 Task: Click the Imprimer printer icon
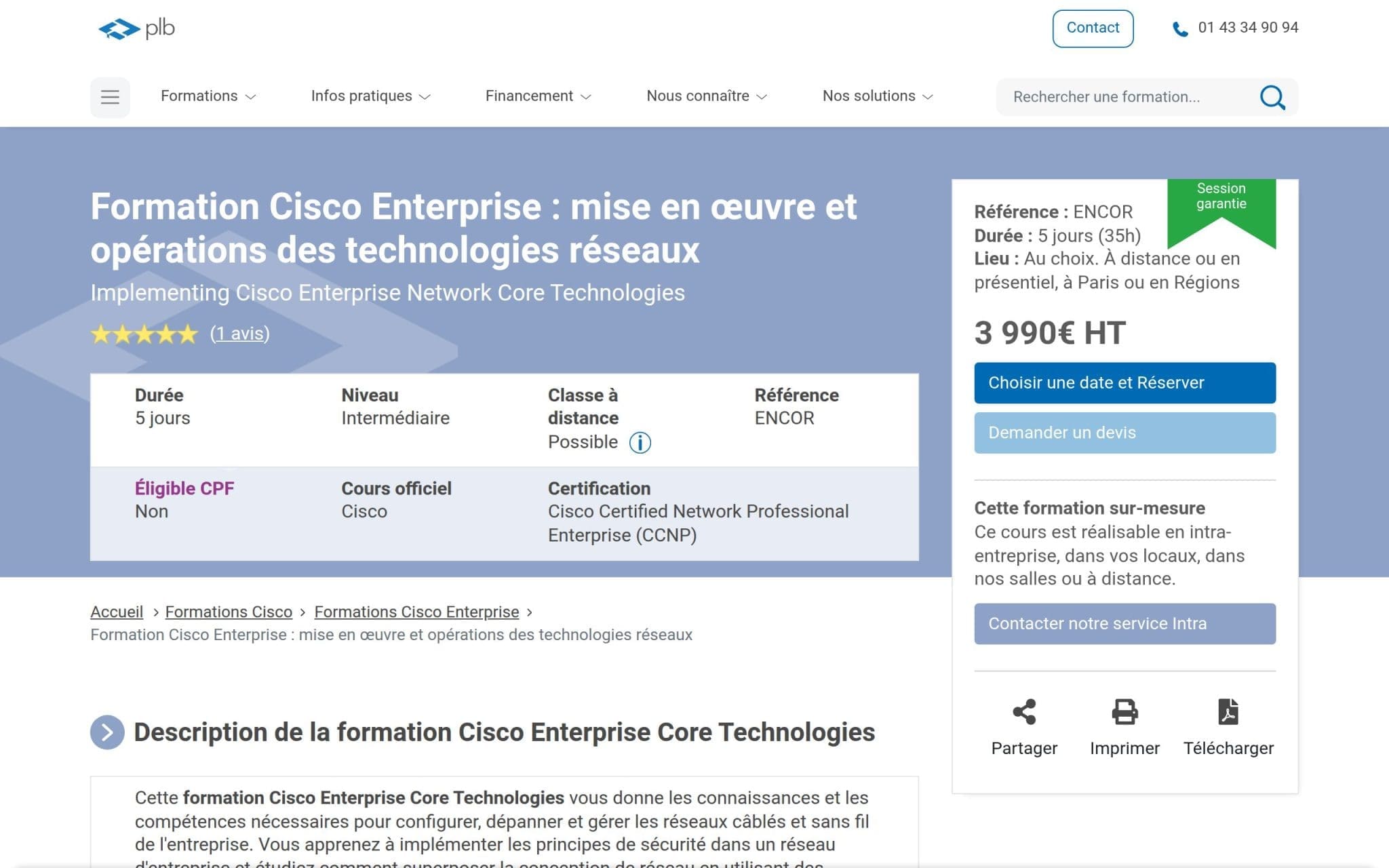click(1124, 712)
